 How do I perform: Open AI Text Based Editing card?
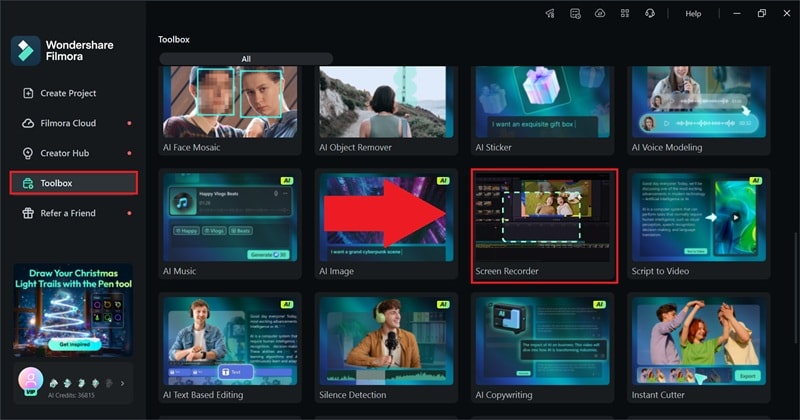click(230, 348)
